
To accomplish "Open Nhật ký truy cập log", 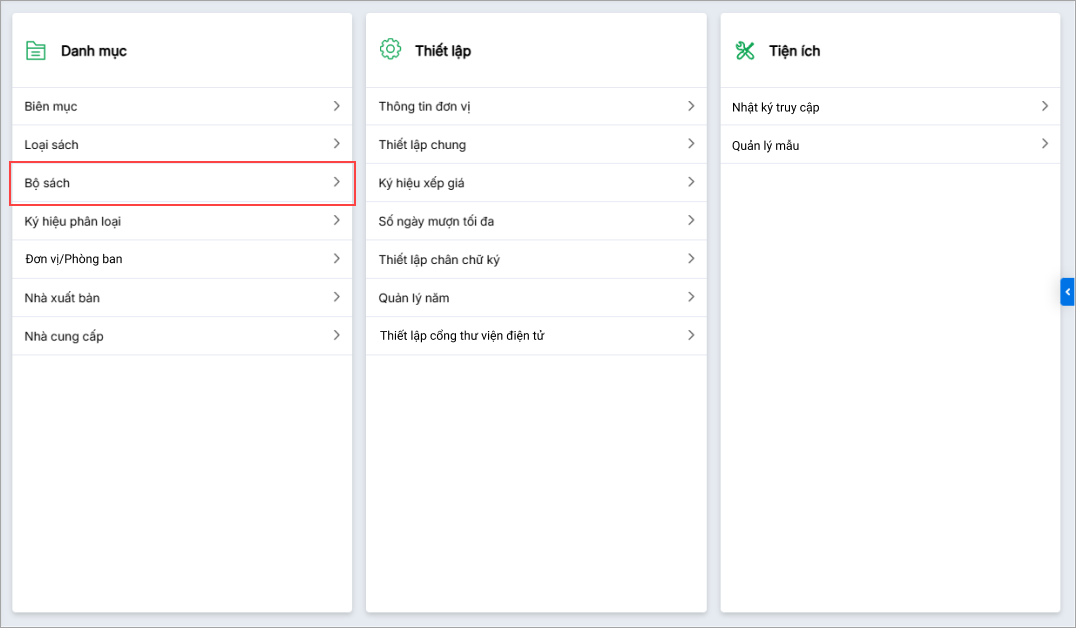I will 776,107.
